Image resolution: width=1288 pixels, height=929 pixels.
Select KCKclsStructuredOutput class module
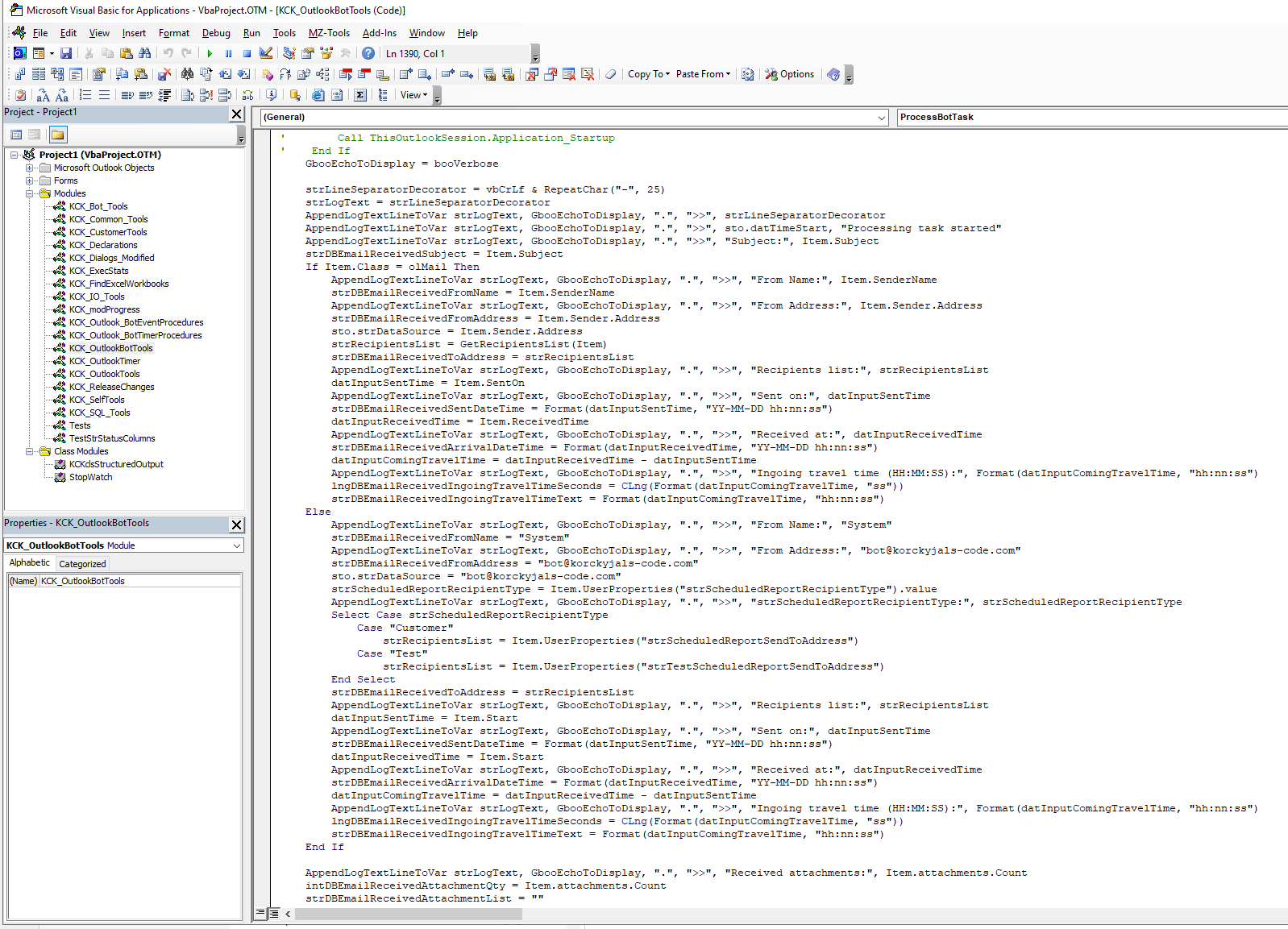116,464
